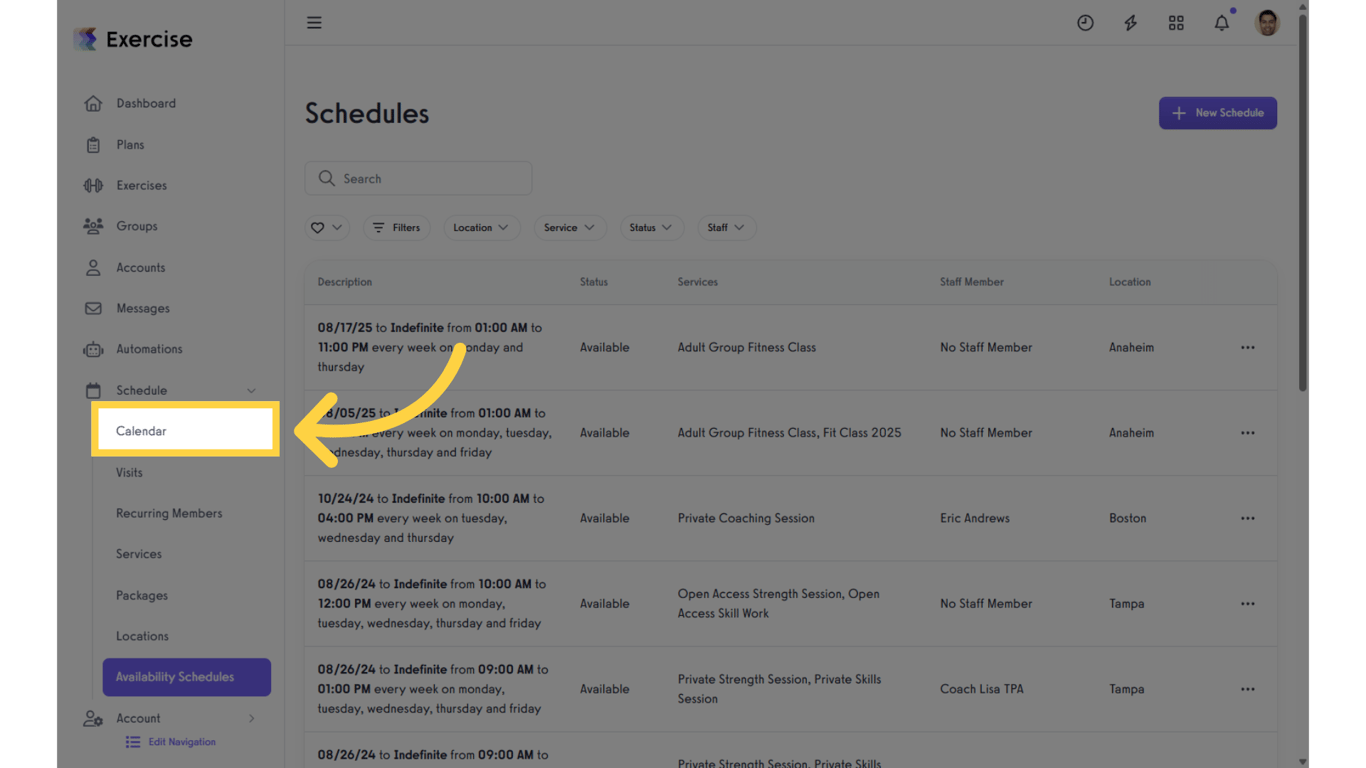Open the Calendar menu item
1366x768 pixels.
point(141,430)
